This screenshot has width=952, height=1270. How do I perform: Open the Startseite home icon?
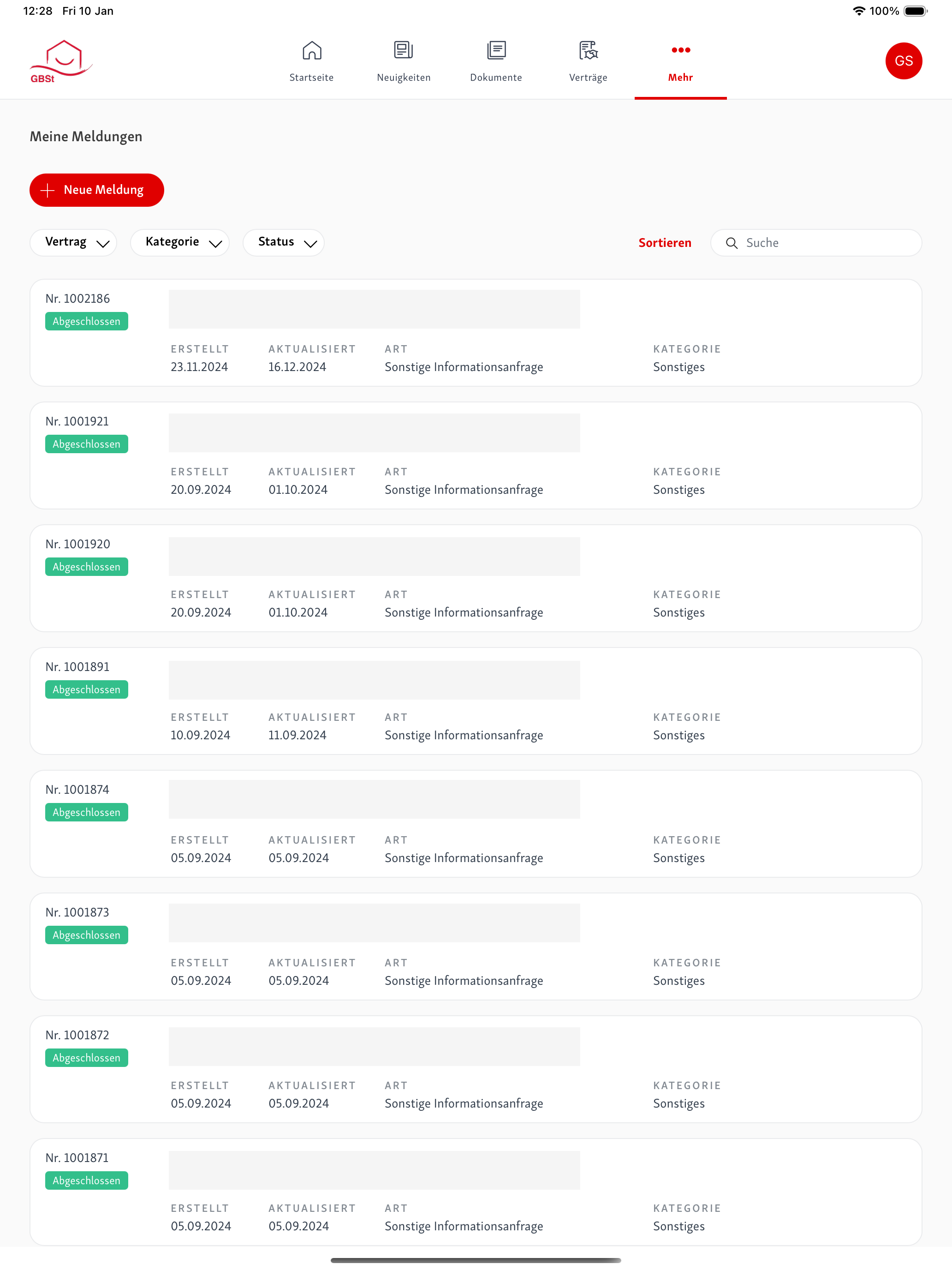click(312, 50)
